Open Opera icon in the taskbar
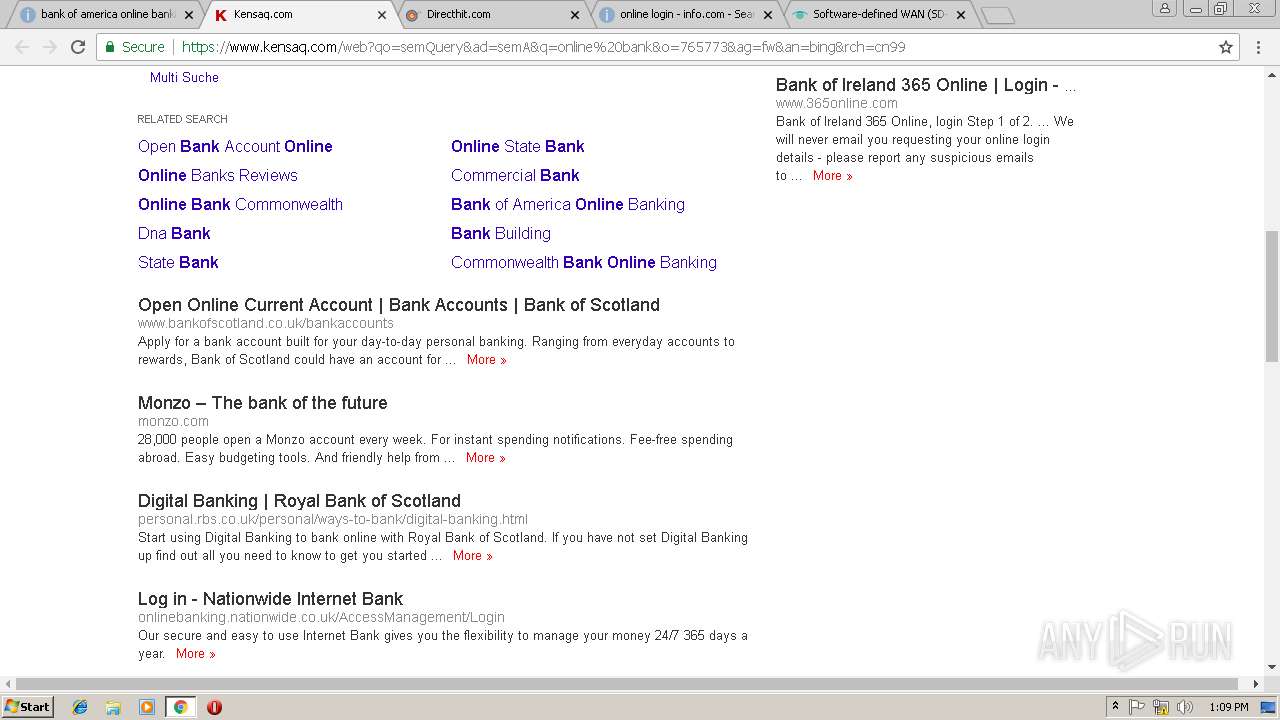Screen dimensions: 1280x720 click(x=214, y=707)
